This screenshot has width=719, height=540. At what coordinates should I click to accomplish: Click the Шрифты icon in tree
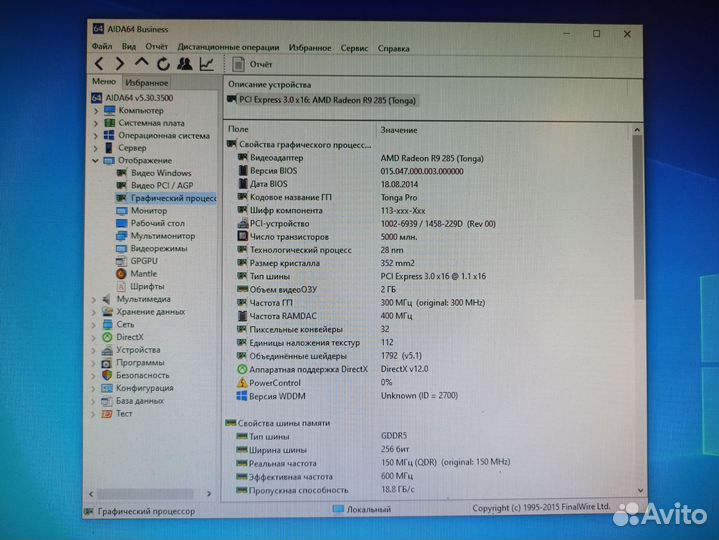[121, 287]
